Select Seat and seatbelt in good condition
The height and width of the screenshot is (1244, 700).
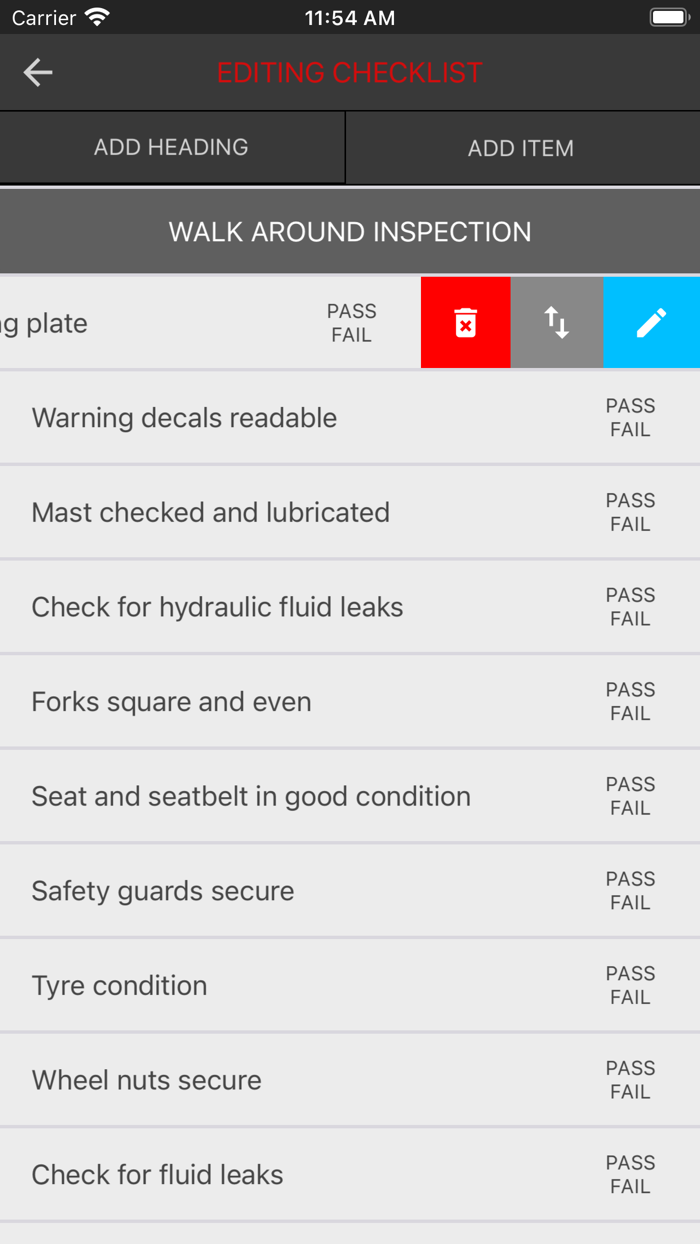(251, 796)
